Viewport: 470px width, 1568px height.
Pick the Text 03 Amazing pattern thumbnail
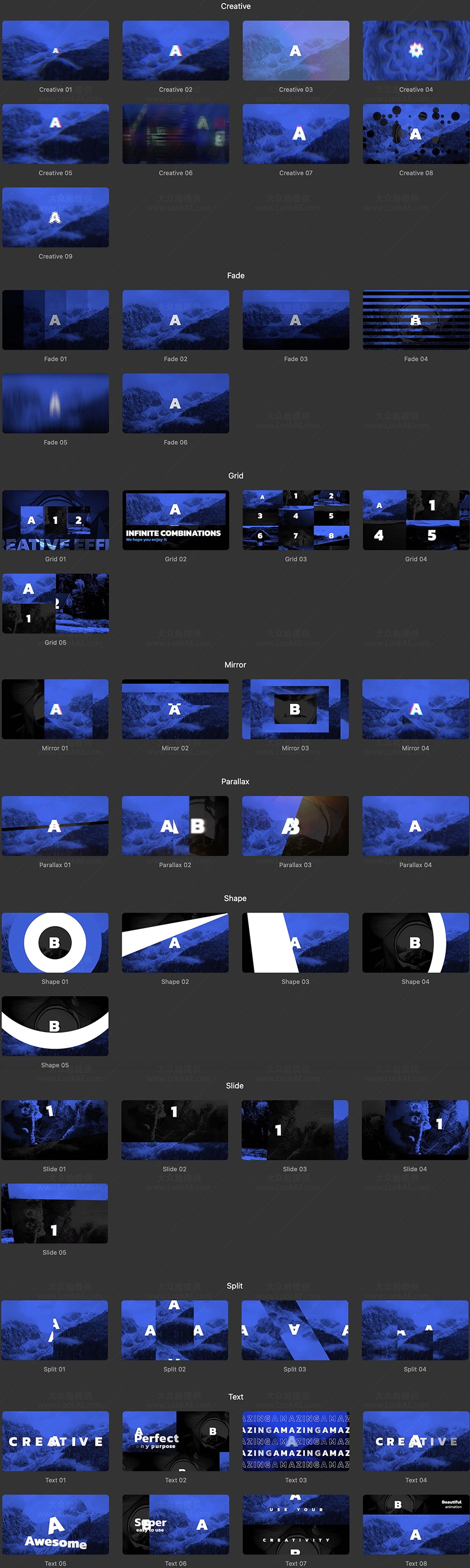coord(296,1441)
